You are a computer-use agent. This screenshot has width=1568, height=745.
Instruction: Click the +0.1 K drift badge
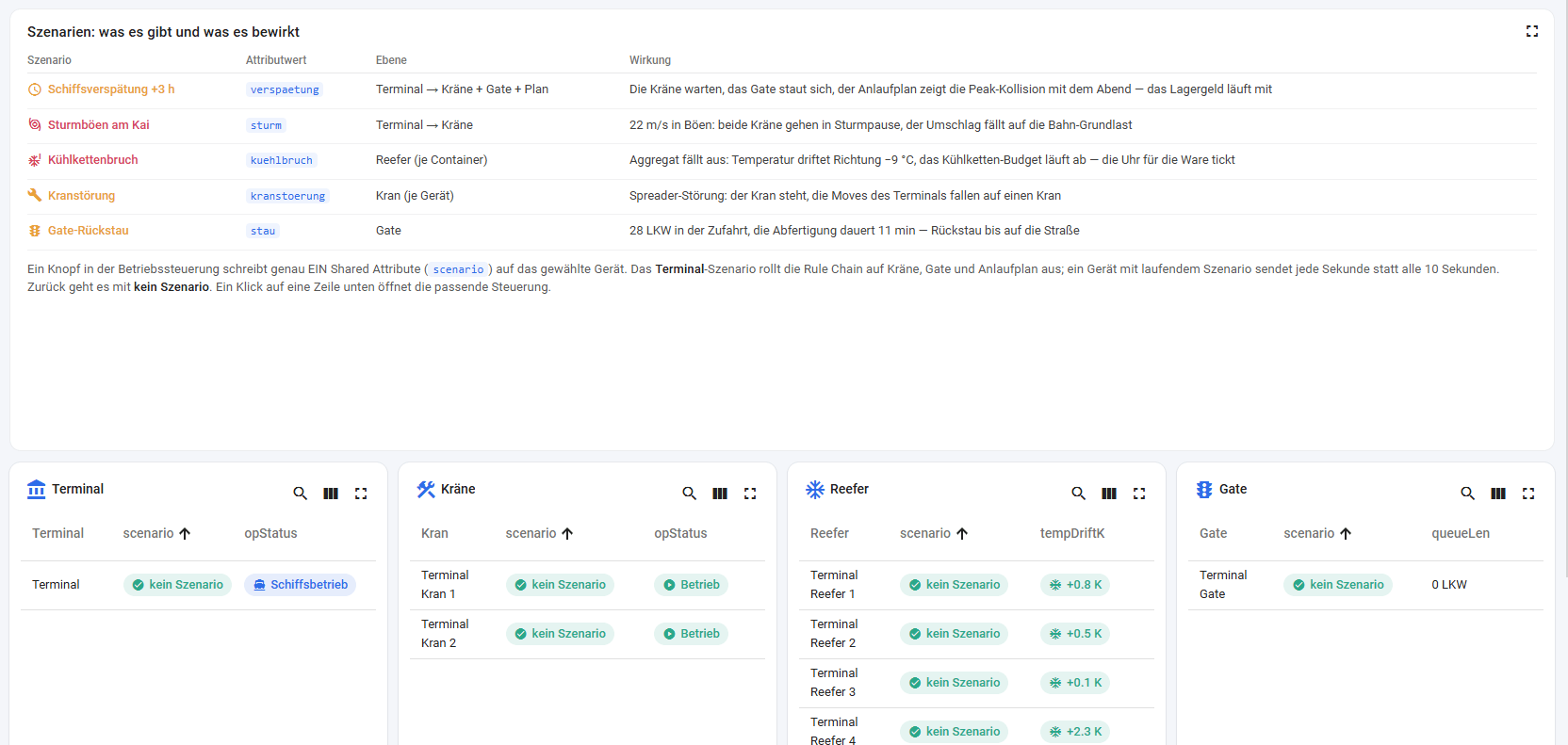click(x=1075, y=683)
